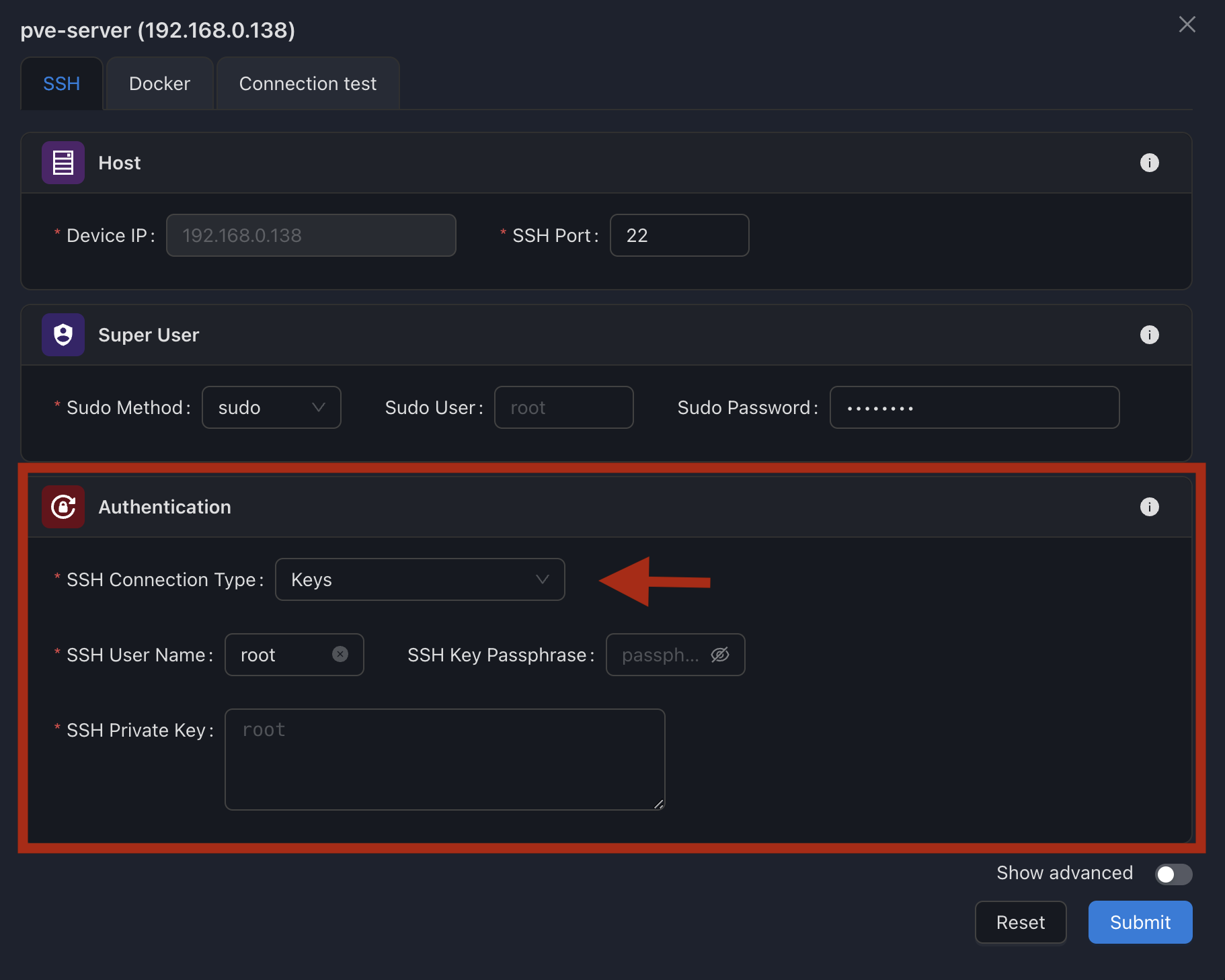
Task: Open the Authentication info icon
Action: [x=1150, y=507]
